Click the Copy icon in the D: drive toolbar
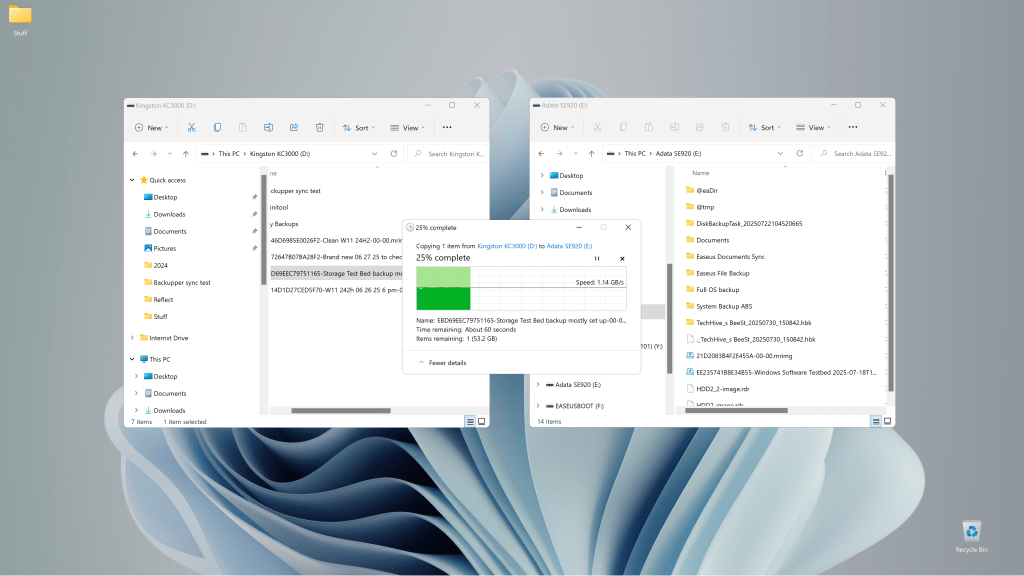 tap(217, 128)
